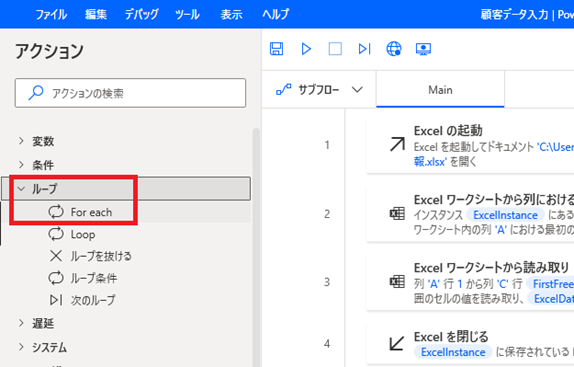
Task: Select the 次のループ action label
Action: pos(93,300)
